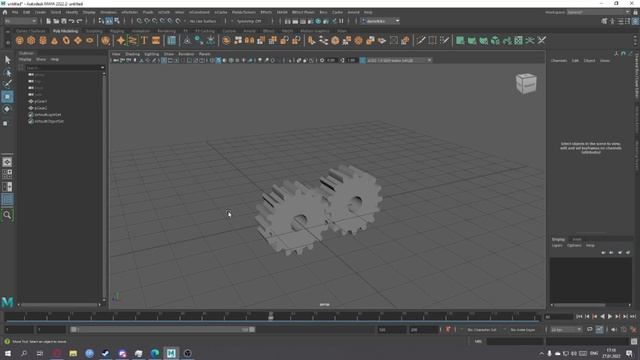
Task: Click the playback range slider bar
Action: coord(162,329)
